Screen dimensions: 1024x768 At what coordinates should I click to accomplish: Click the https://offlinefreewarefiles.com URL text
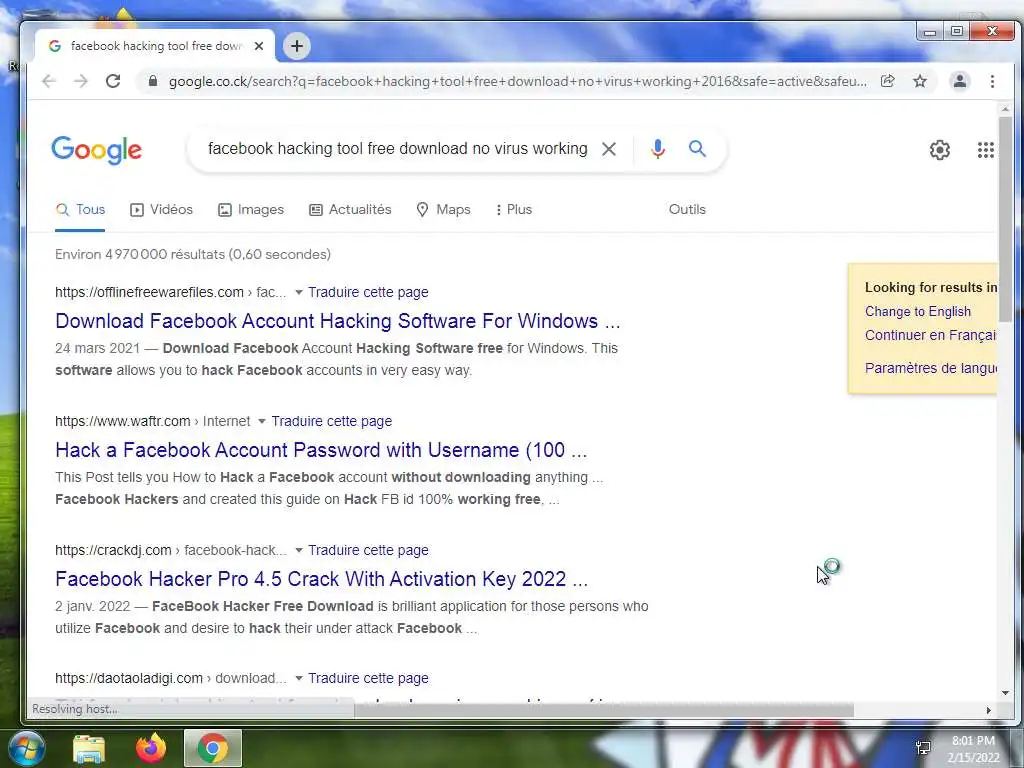(x=149, y=293)
